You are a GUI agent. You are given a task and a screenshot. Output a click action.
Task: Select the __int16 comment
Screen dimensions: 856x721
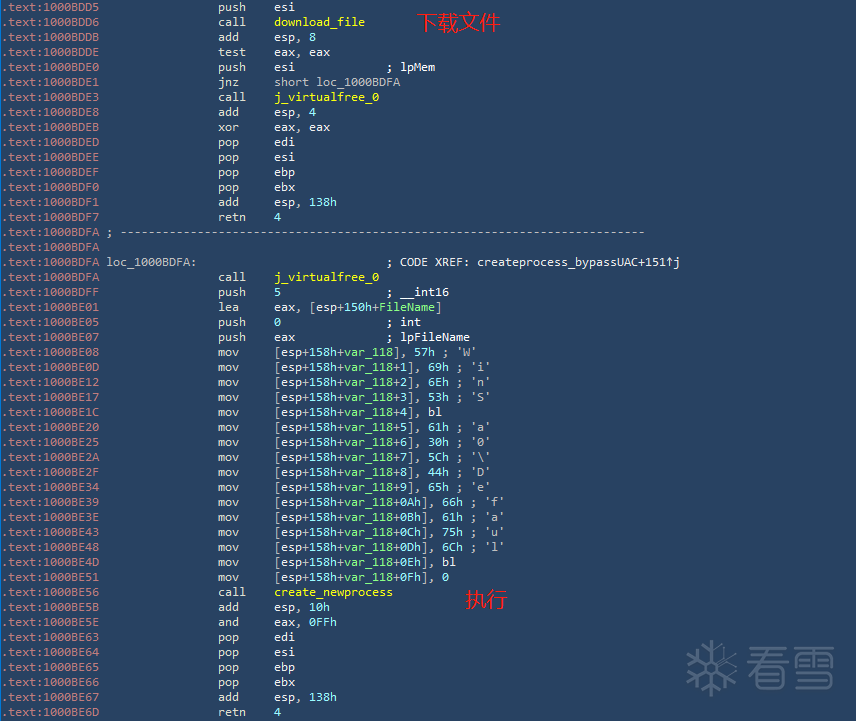point(424,293)
